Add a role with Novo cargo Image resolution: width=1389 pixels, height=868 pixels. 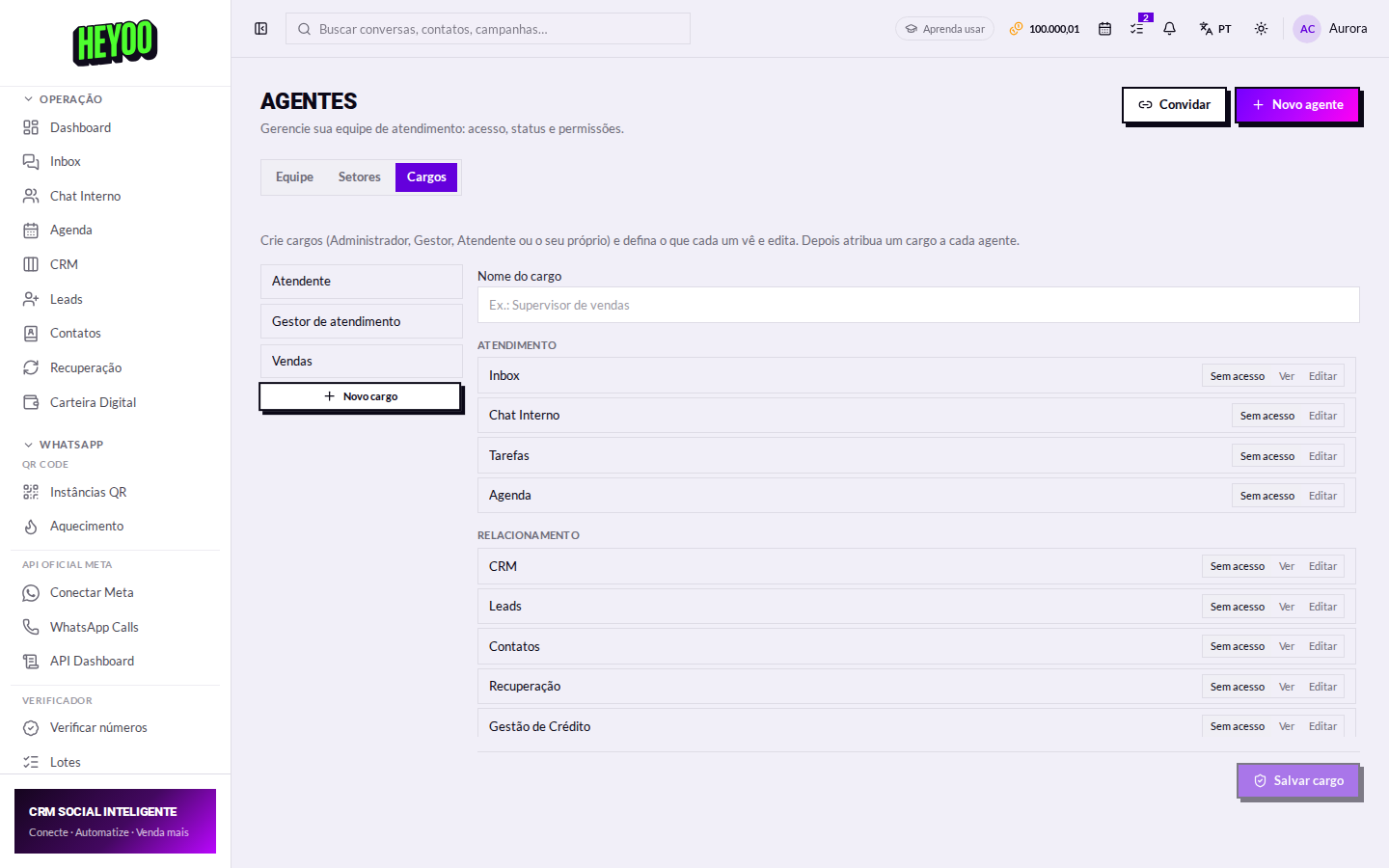[360, 396]
